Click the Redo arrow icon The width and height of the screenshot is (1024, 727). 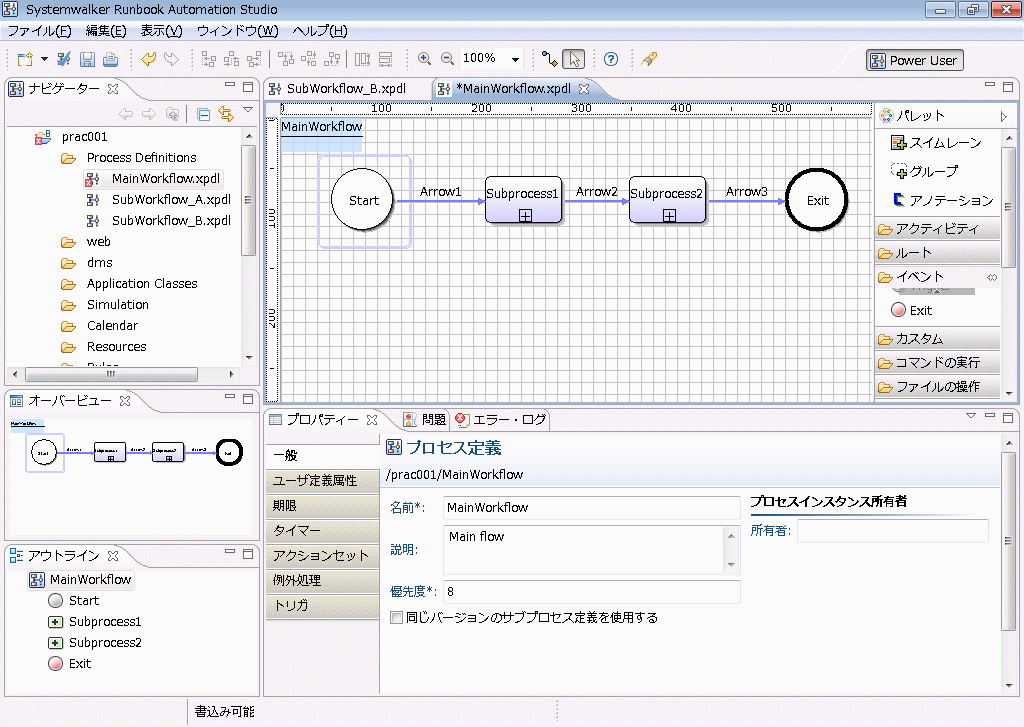171,59
